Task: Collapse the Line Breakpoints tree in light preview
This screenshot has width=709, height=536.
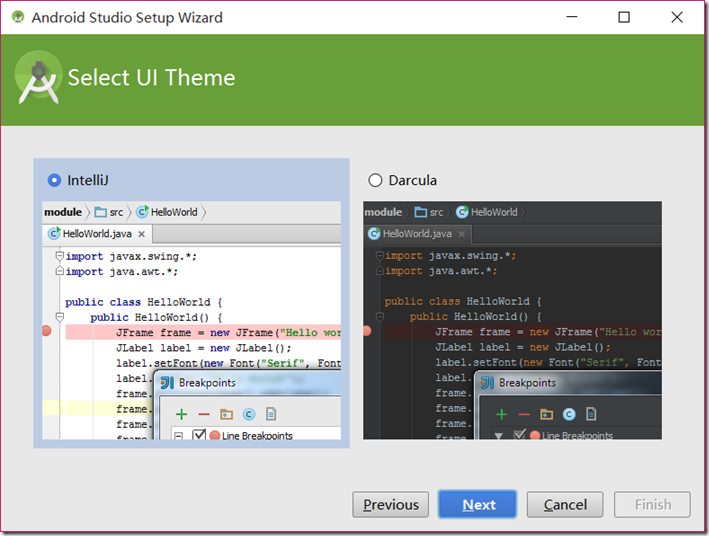Action: tap(179, 435)
